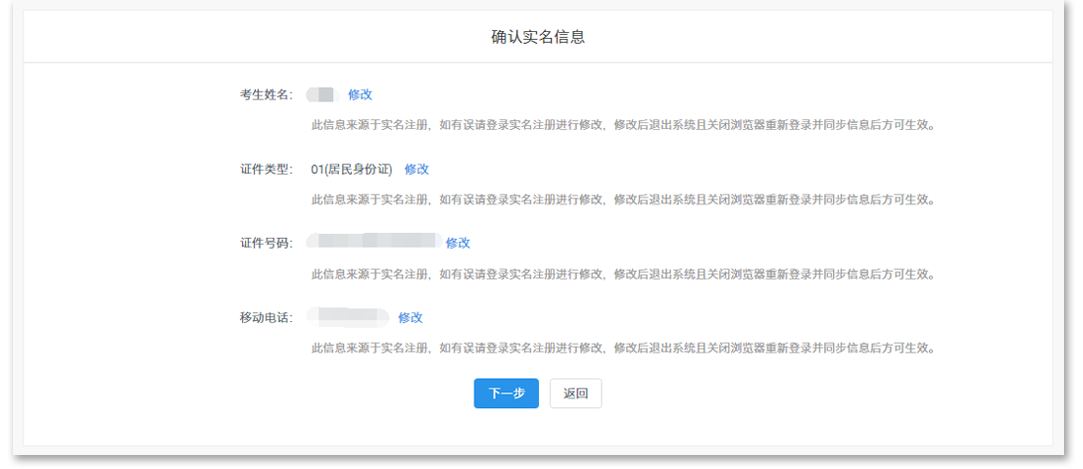Image resolution: width=1083 pixels, height=469 pixels.
Task: Click the 考生姓名 field label
Action: tap(266, 94)
